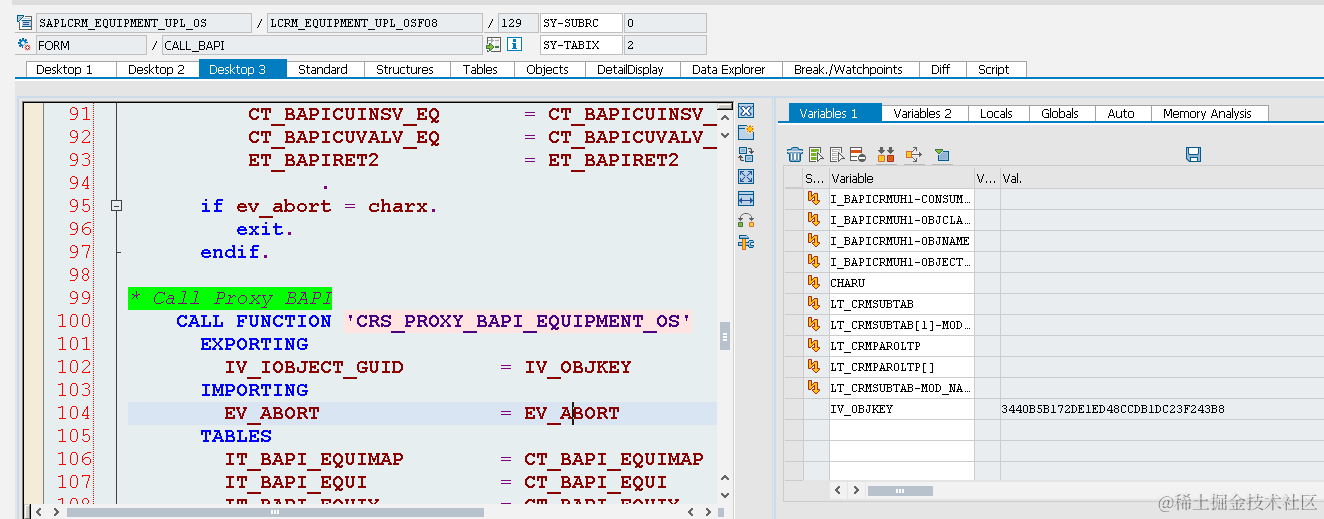Click the Val. column header
1324x519 pixels.
coord(1160,178)
